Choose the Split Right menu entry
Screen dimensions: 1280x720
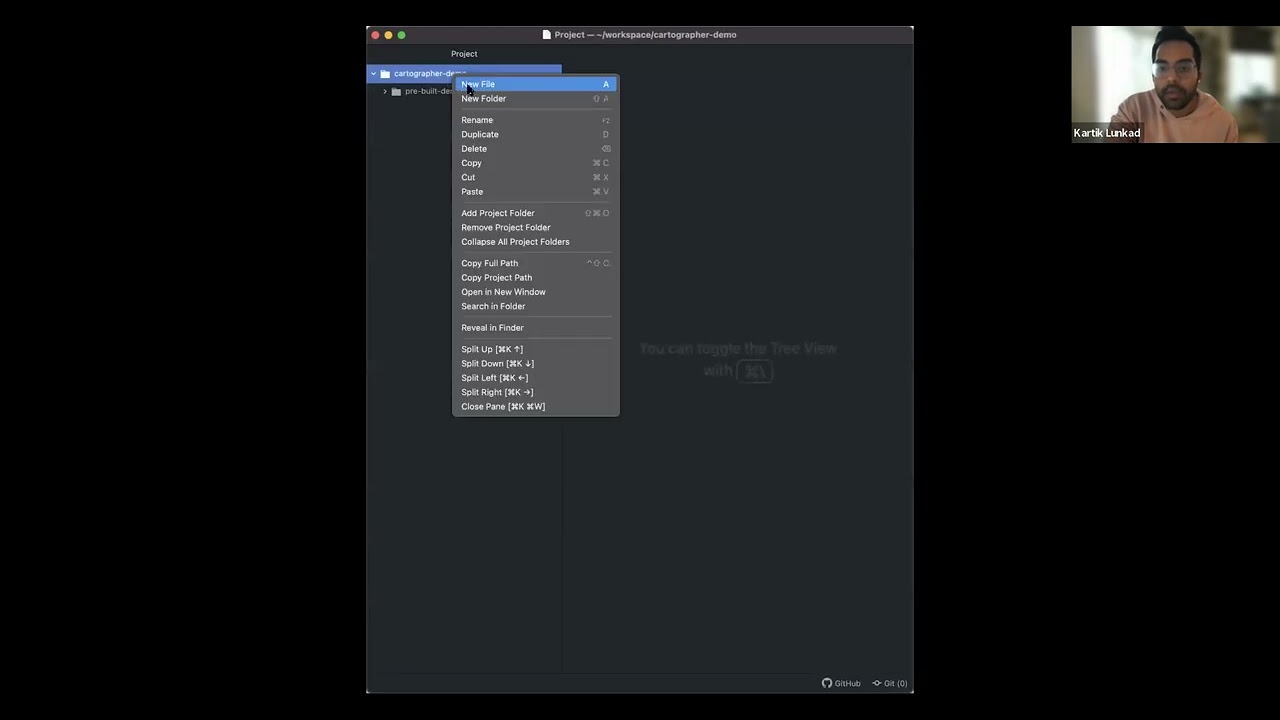(536, 392)
